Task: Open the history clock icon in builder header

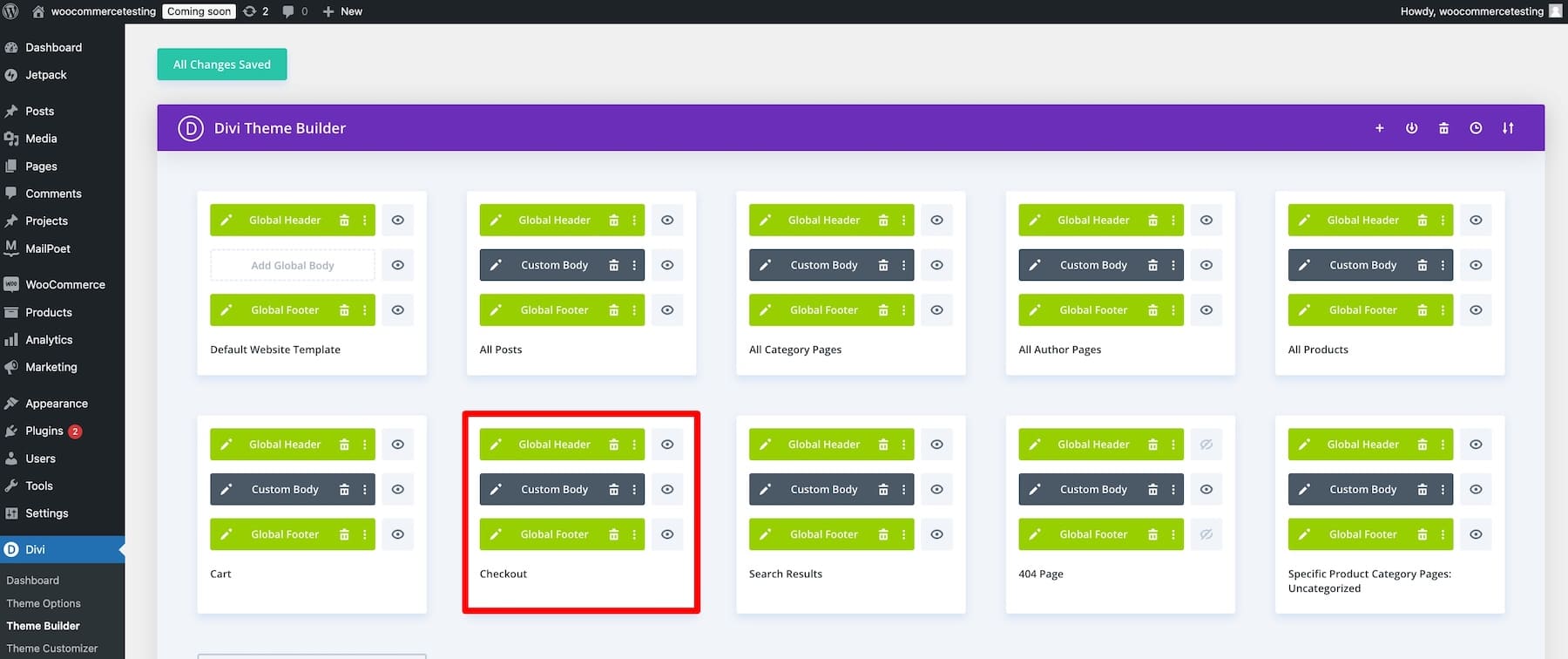Action: pyautogui.click(x=1476, y=128)
